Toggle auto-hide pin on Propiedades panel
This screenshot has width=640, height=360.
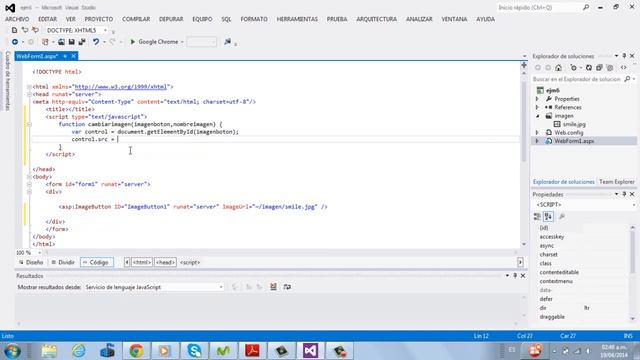624,194
